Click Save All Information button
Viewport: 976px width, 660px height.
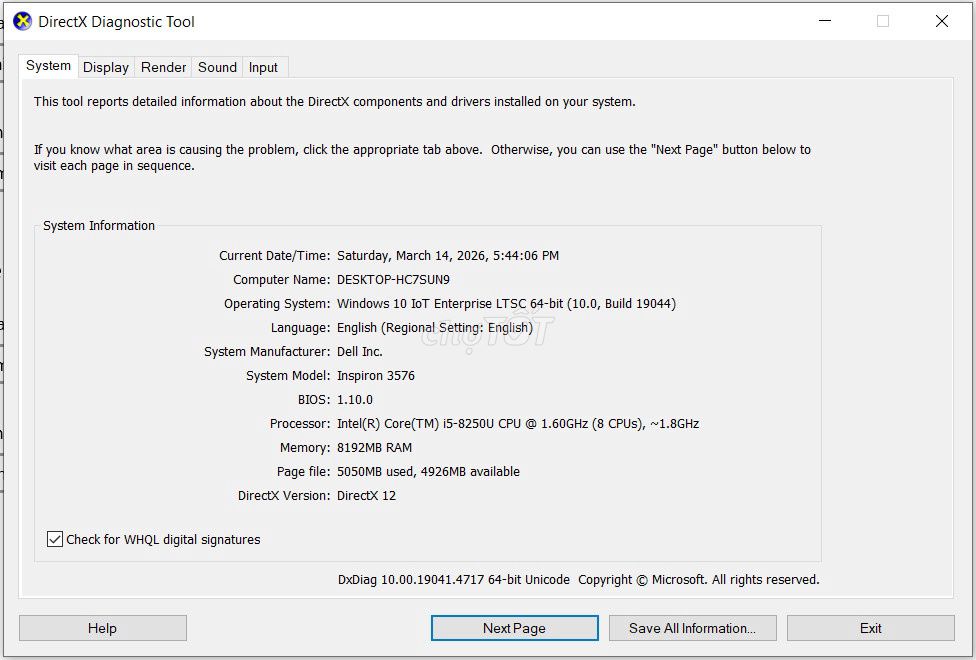pos(693,628)
